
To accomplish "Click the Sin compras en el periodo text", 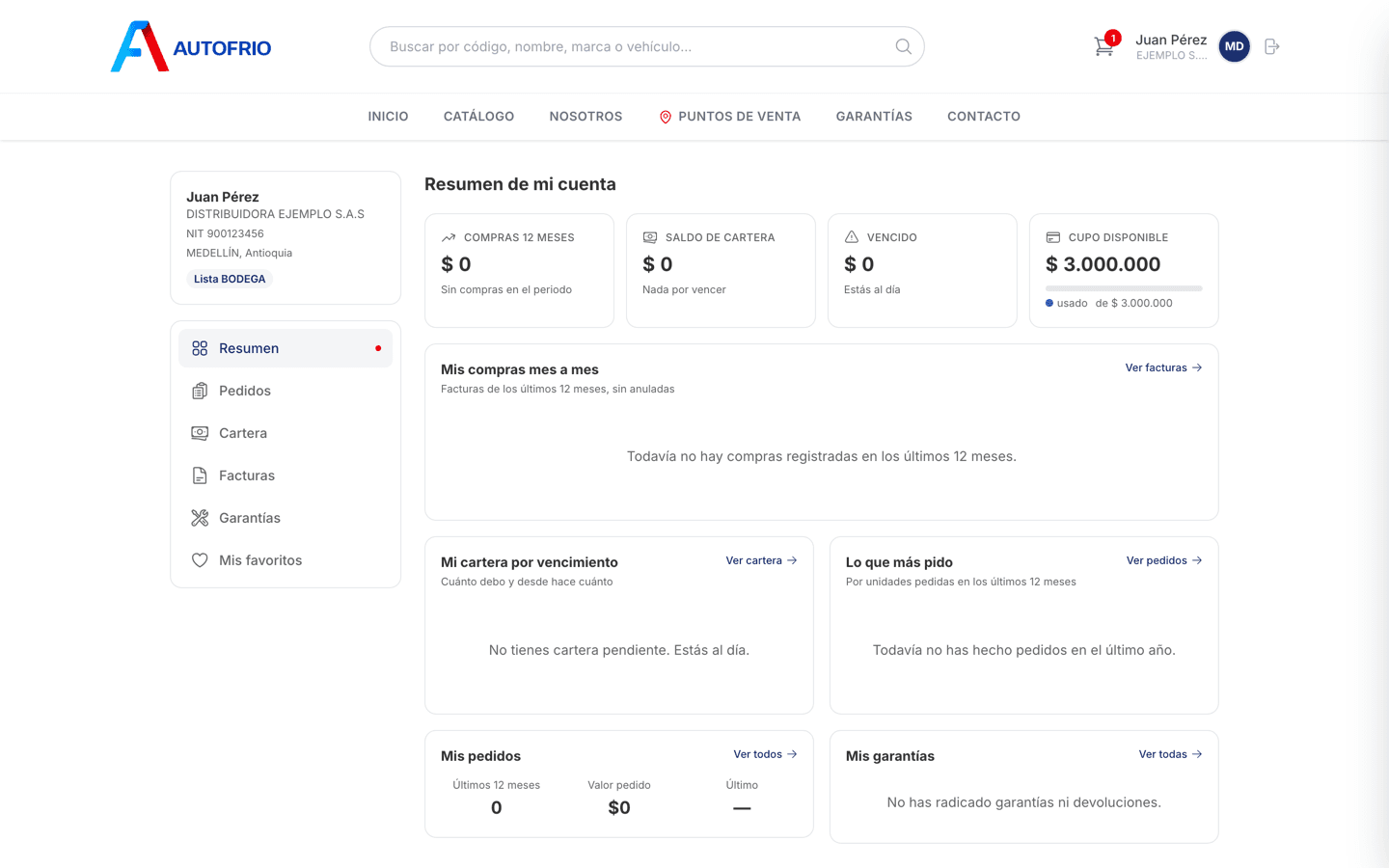I will [506, 289].
